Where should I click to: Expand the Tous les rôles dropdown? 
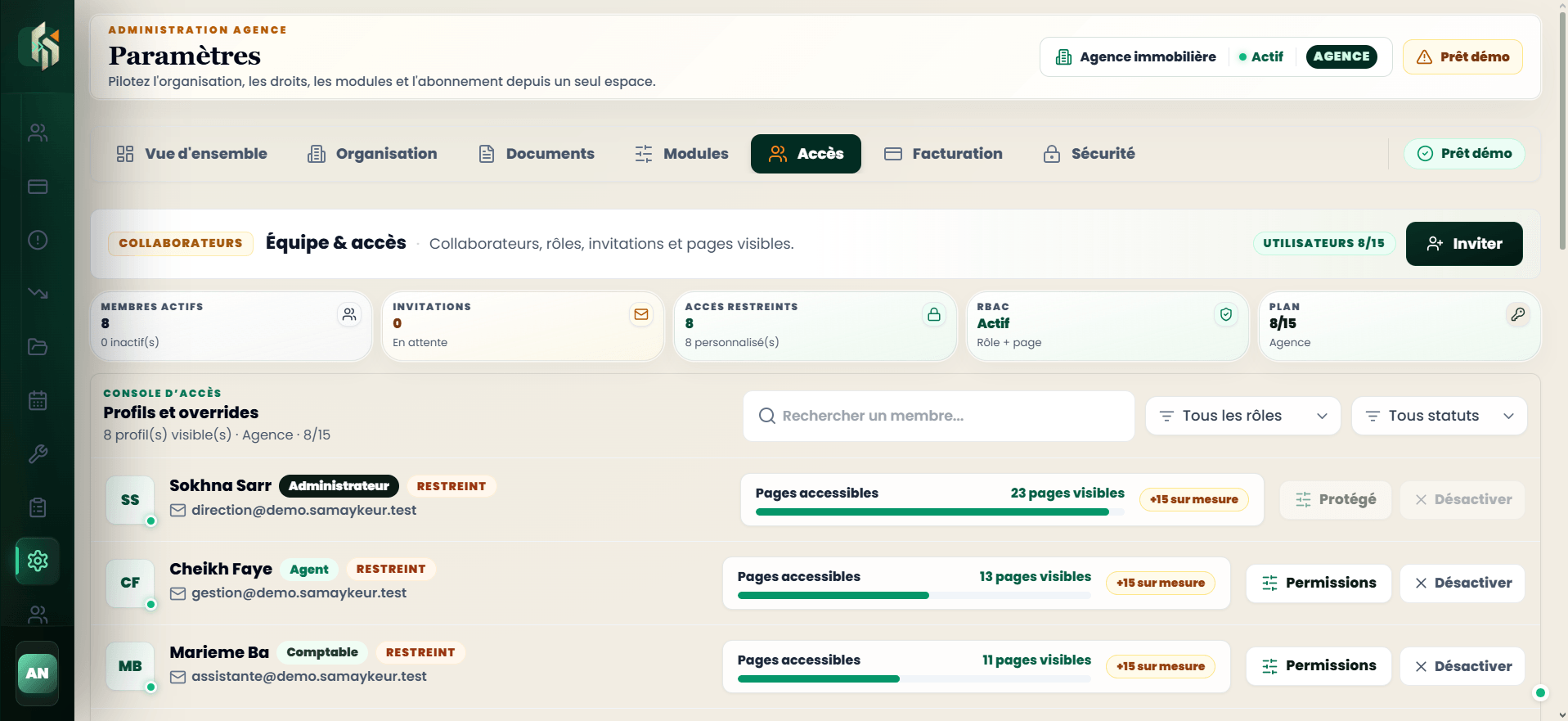(1242, 416)
